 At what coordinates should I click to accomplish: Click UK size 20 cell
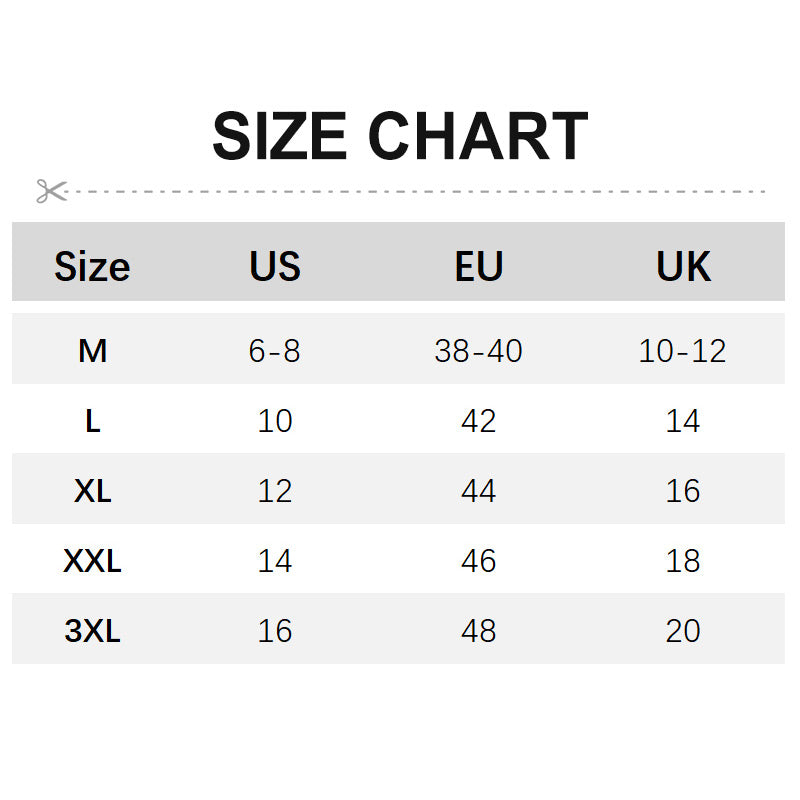(x=683, y=631)
